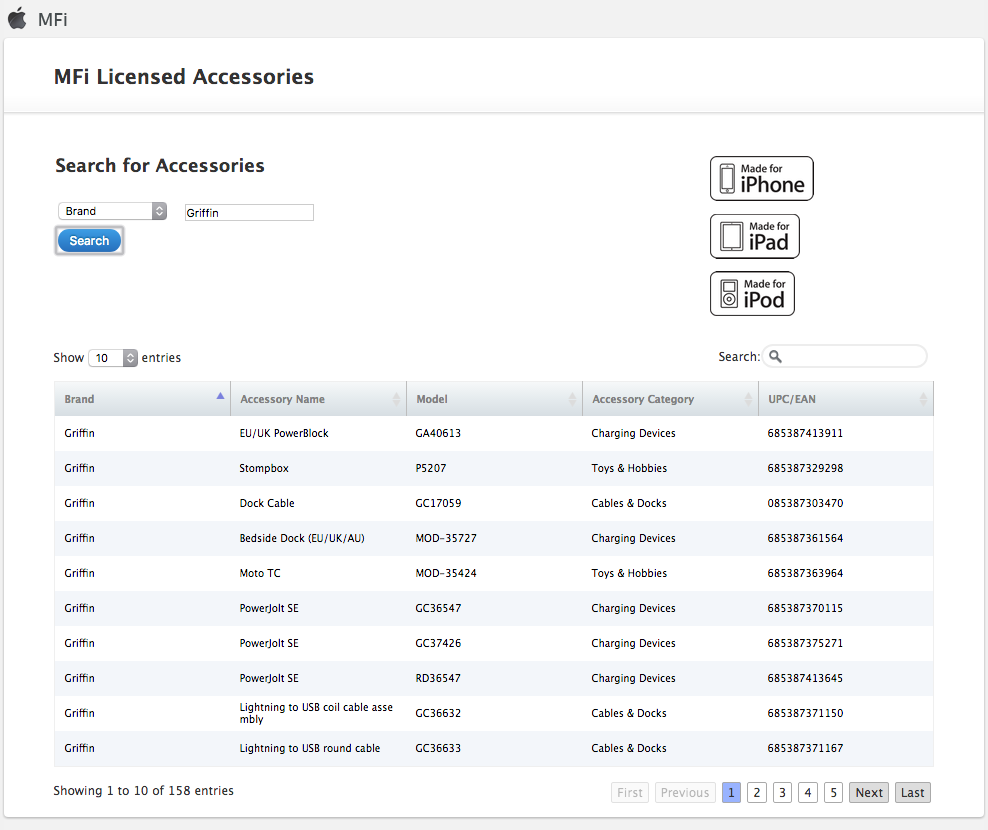Go to page 3 of results
Screen dimensions: 988x830
pos(782,793)
